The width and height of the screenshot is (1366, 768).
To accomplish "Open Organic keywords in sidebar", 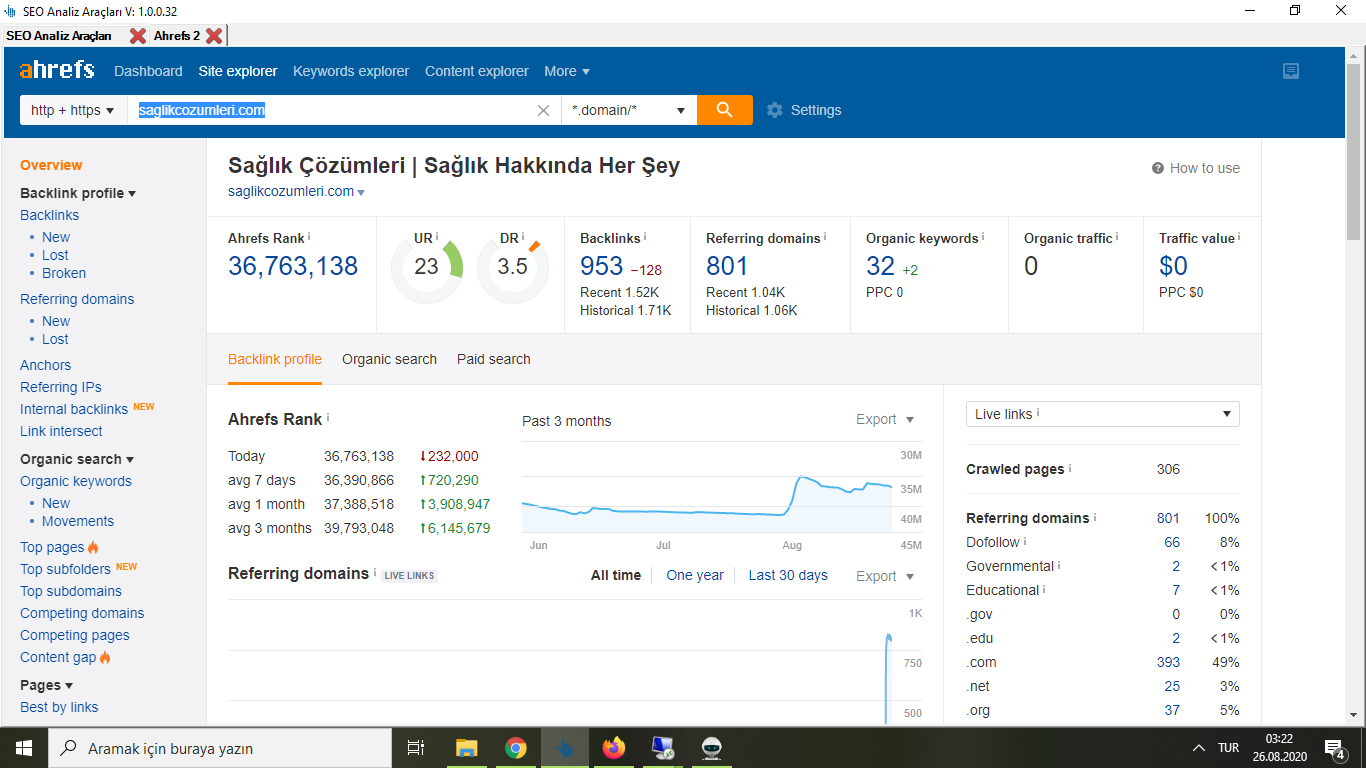I will [76, 481].
